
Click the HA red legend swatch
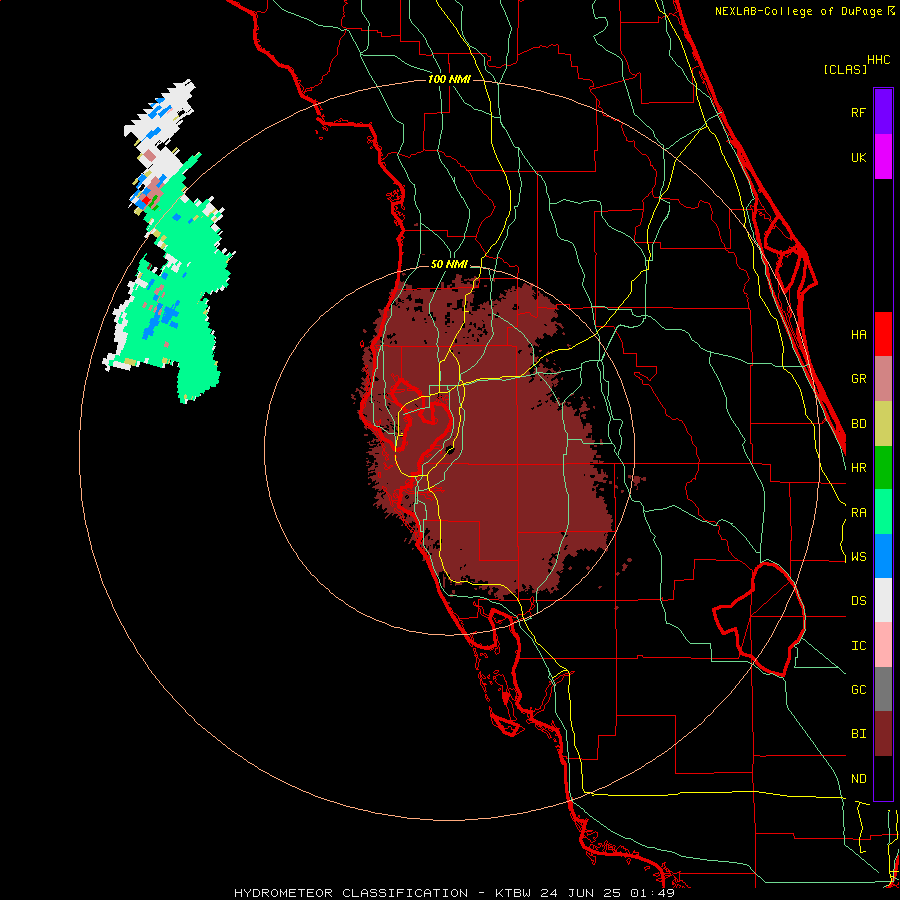pos(883,334)
